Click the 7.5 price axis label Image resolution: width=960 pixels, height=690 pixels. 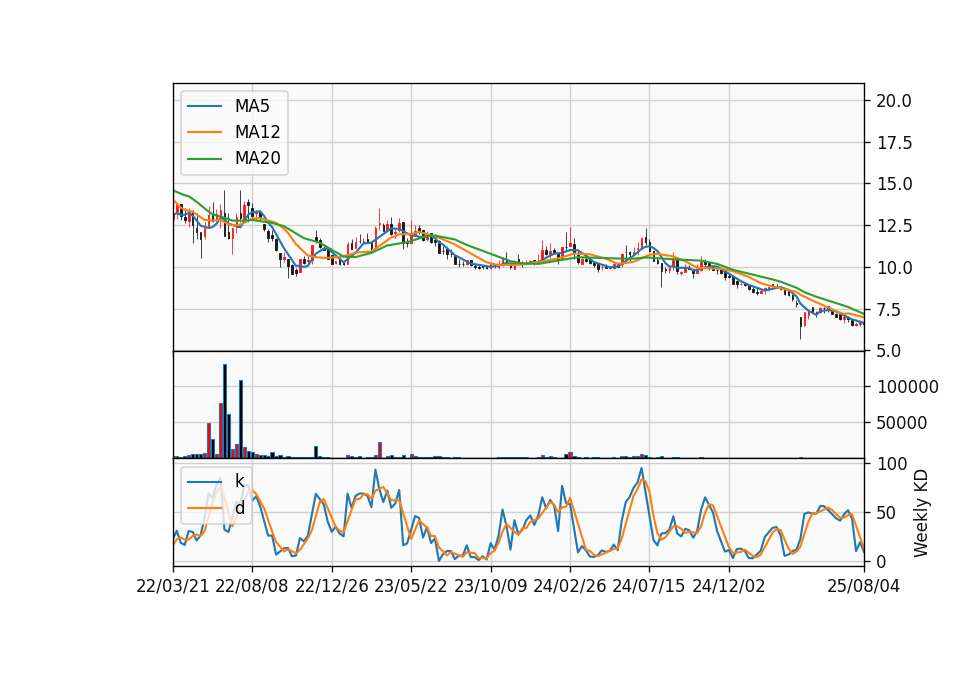[888, 310]
